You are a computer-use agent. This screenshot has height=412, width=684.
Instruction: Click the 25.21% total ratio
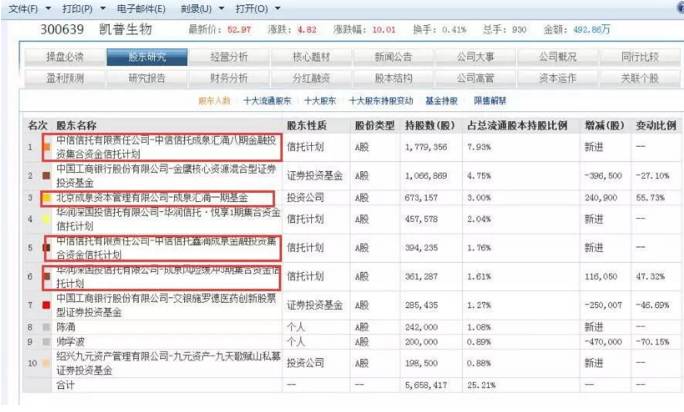coord(481,385)
